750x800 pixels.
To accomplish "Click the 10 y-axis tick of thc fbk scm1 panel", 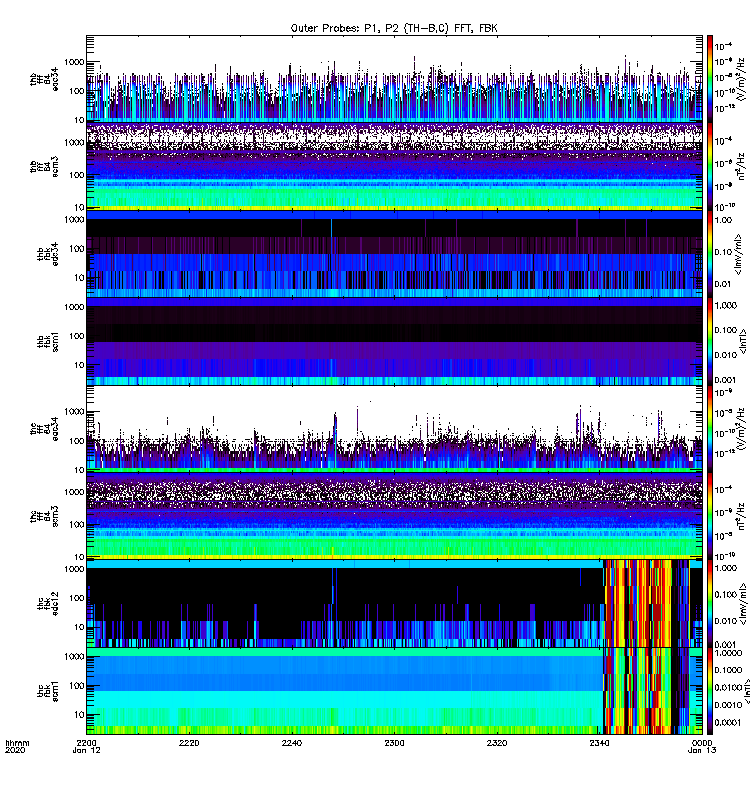I will pos(80,714).
